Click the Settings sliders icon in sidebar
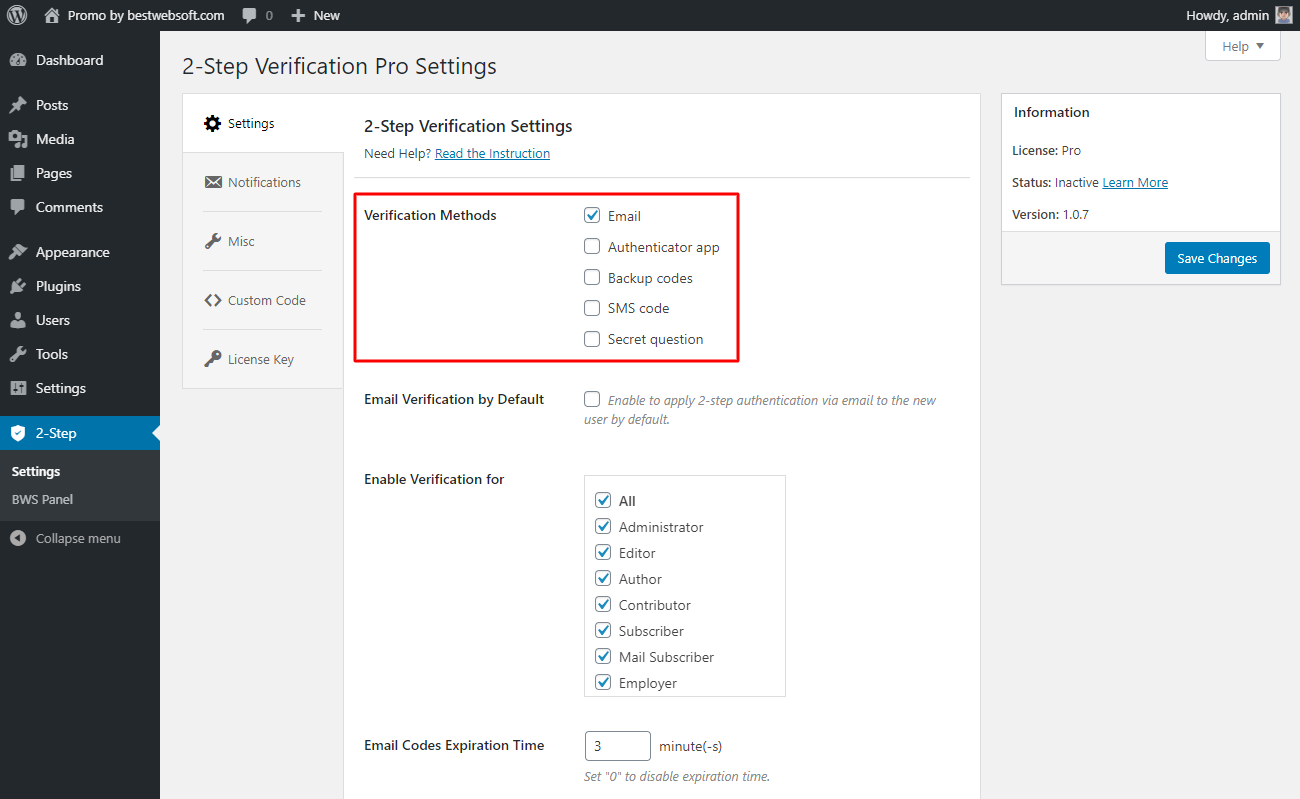Viewport: 1300px width, 799px height. click(18, 388)
